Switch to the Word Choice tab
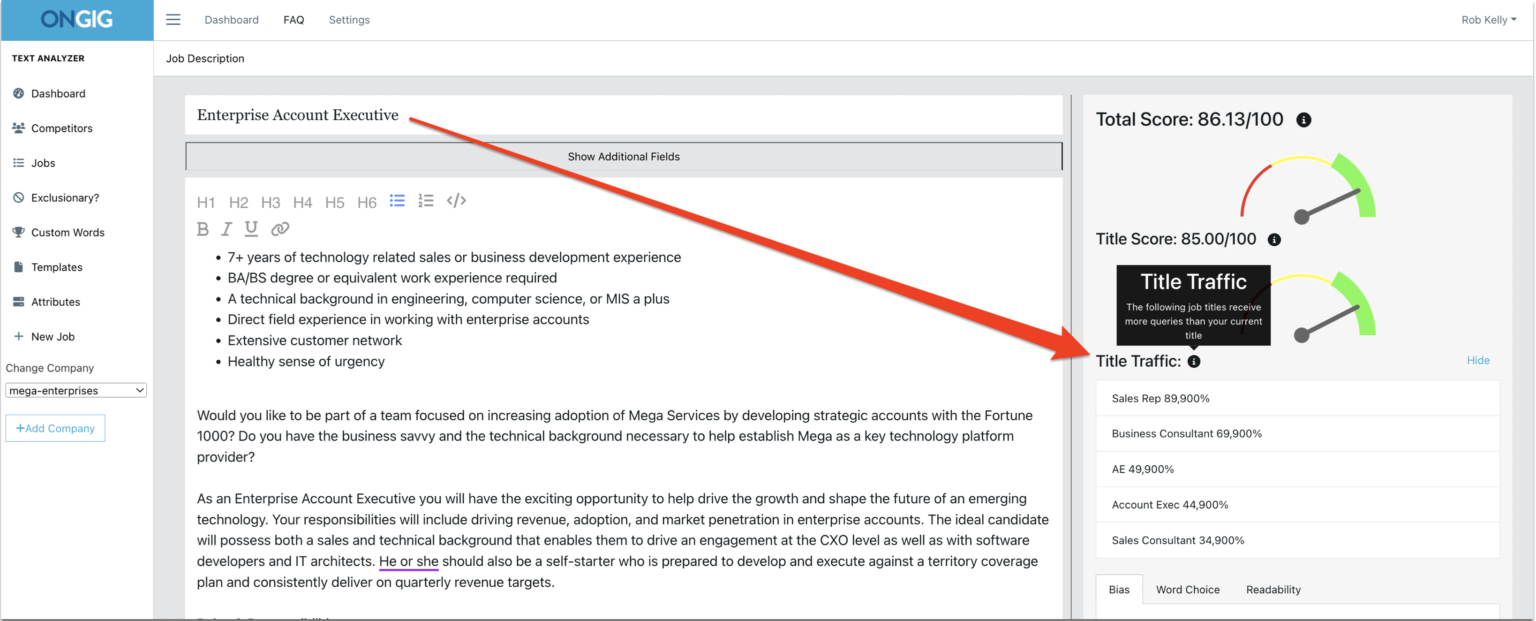This screenshot has width=1536, height=621. pyautogui.click(x=1187, y=589)
